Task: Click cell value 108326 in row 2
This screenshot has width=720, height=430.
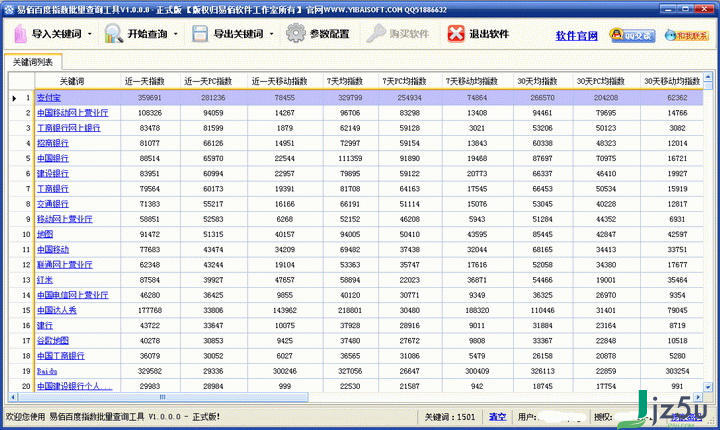Action: [x=150, y=113]
